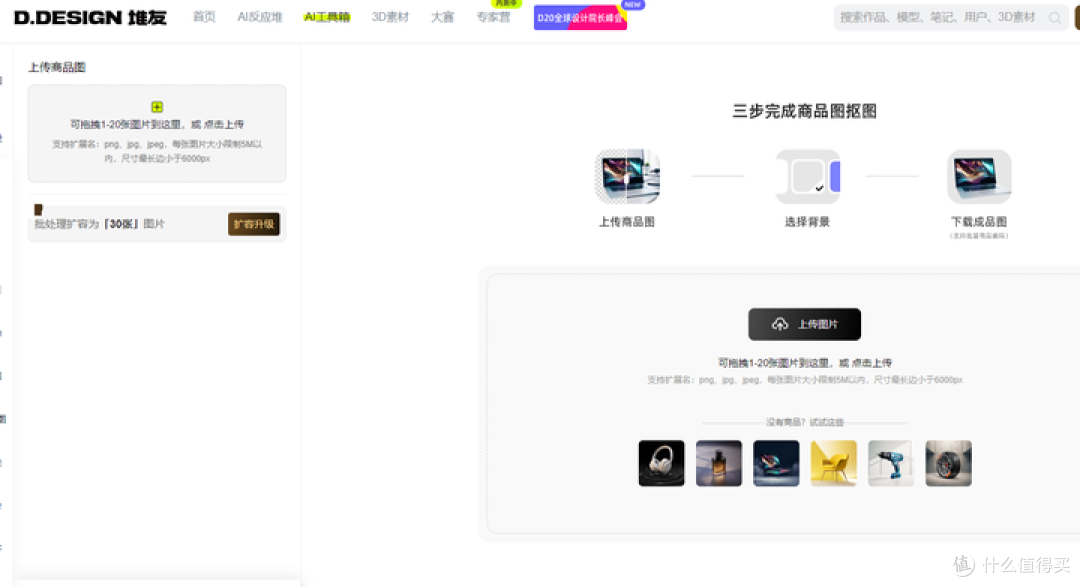Click the search magnifier icon
The image size is (1080, 587).
(1054, 18)
